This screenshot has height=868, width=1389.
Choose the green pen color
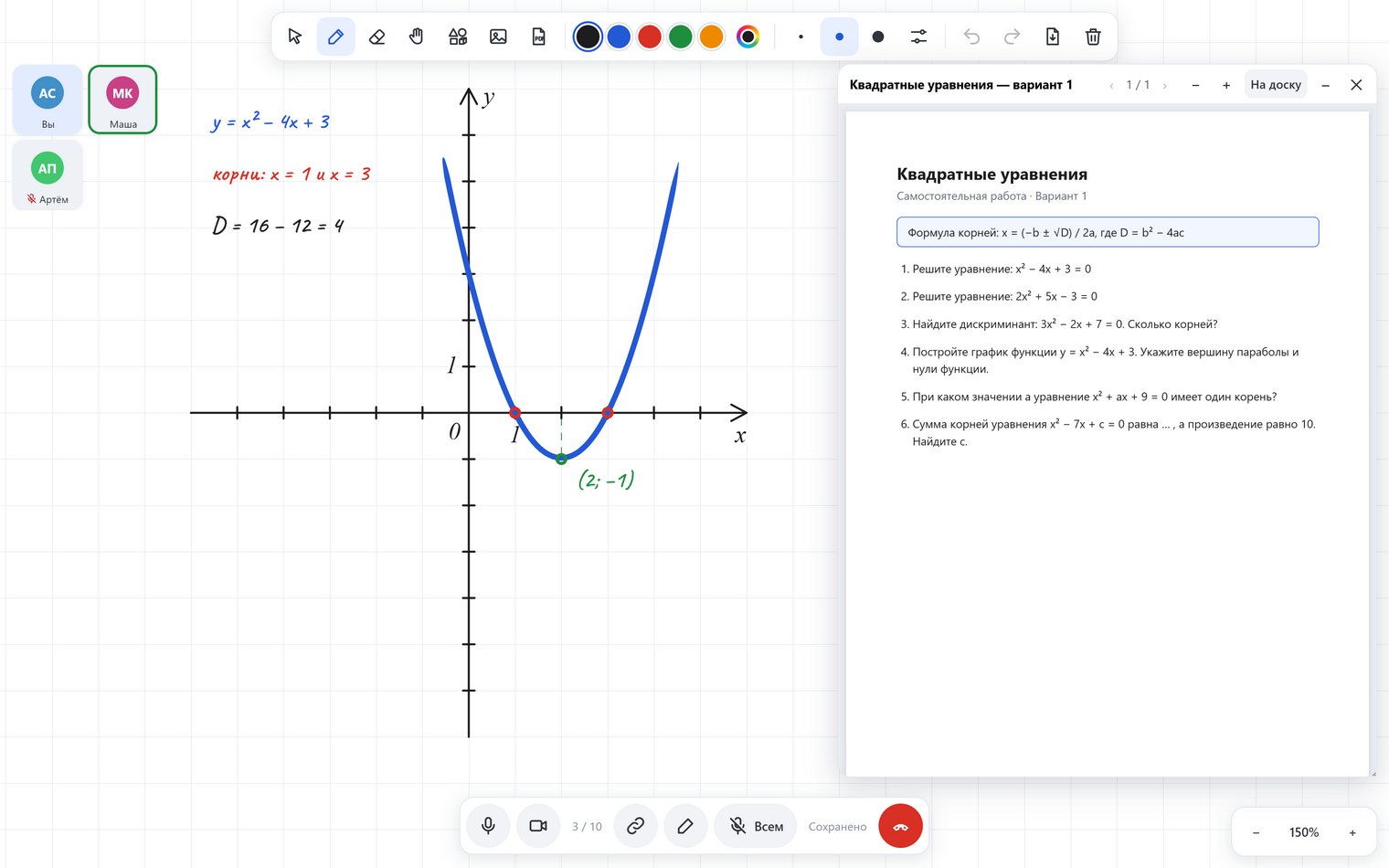pyautogui.click(x=681, y=37)
